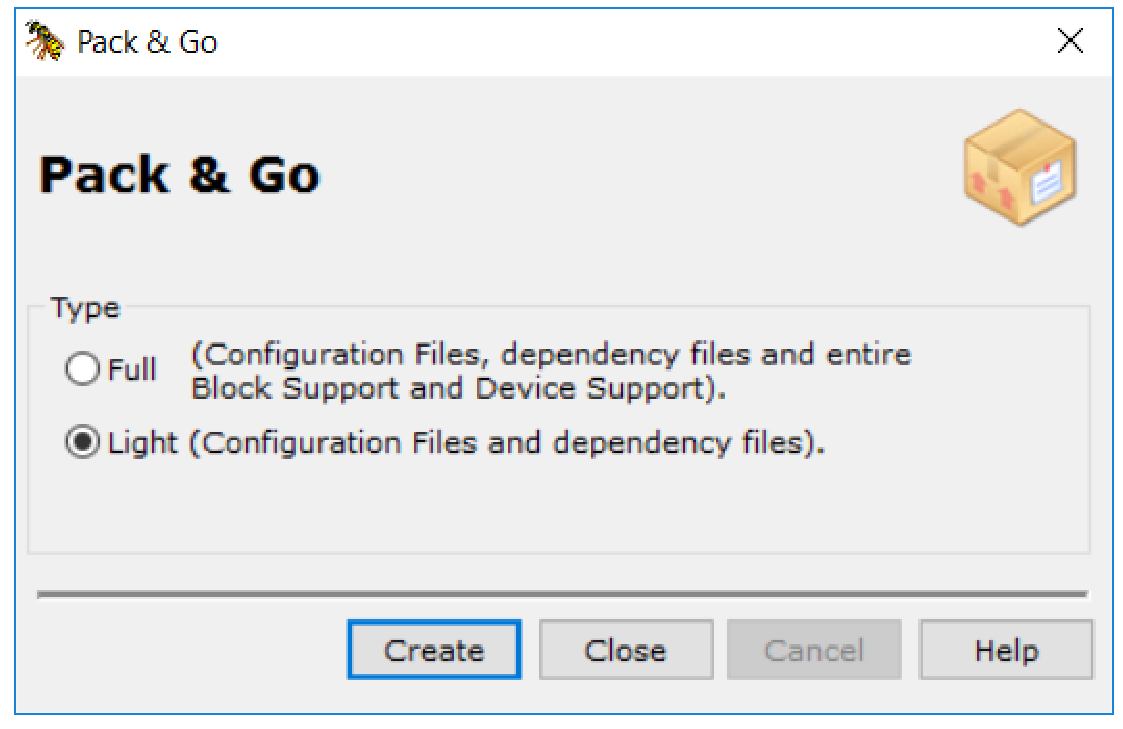Image resolution: width=1123 pixels, height=729 pixels.
Task: Select the Light type radio button
Action: click(x=83, y=443)
